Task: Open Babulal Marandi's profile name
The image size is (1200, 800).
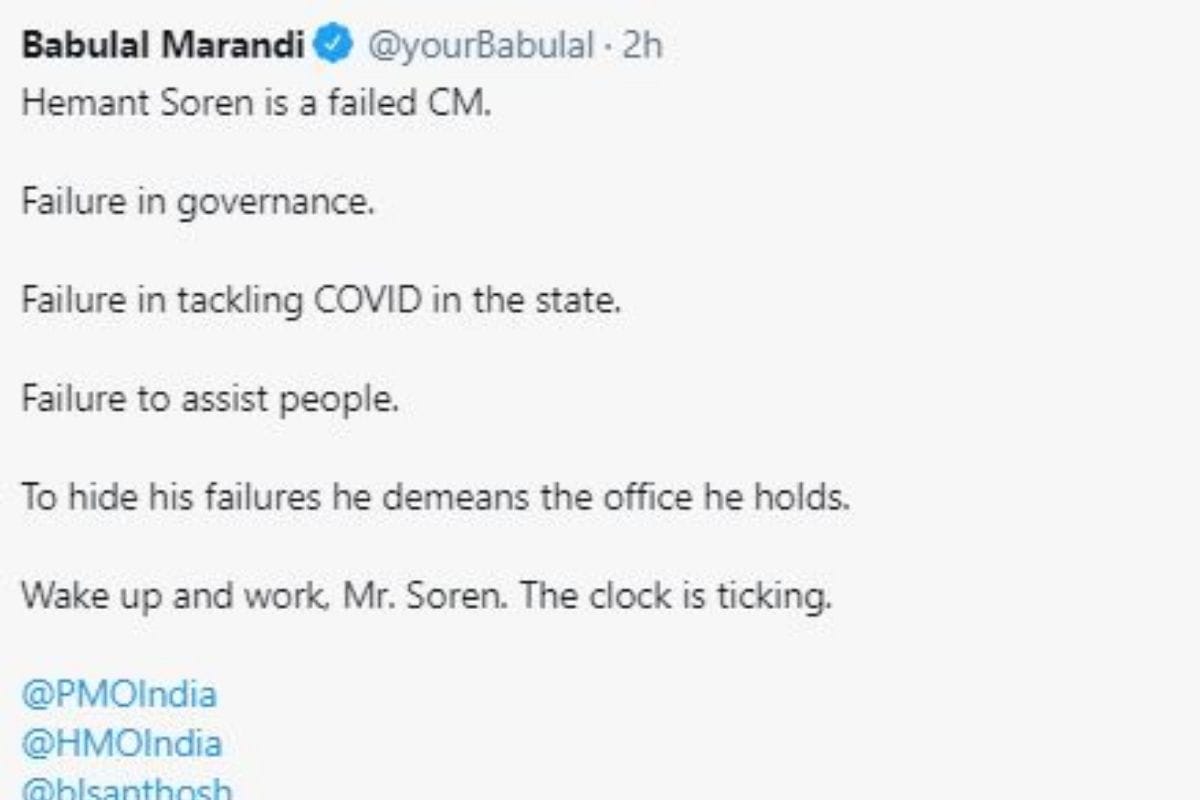Action: [163, 46]
